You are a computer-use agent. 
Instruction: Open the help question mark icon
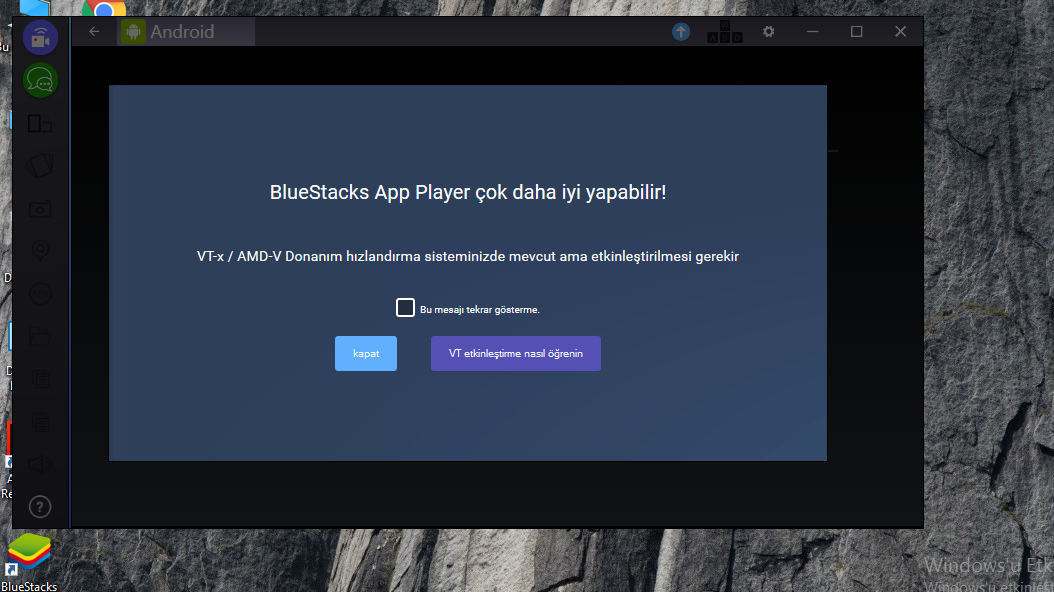tap(40, 507)
